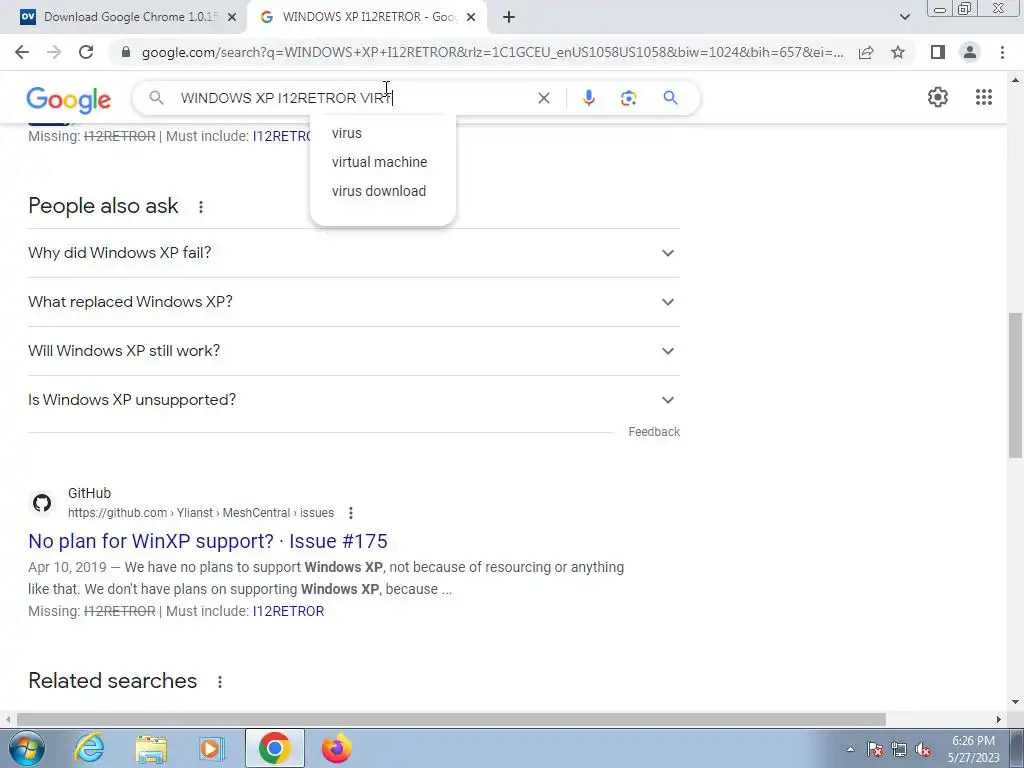This screenshot has width=1024, height=768.
Task: Click the horizontal scrollbar thumb
Action: click(x=451, y=719)
